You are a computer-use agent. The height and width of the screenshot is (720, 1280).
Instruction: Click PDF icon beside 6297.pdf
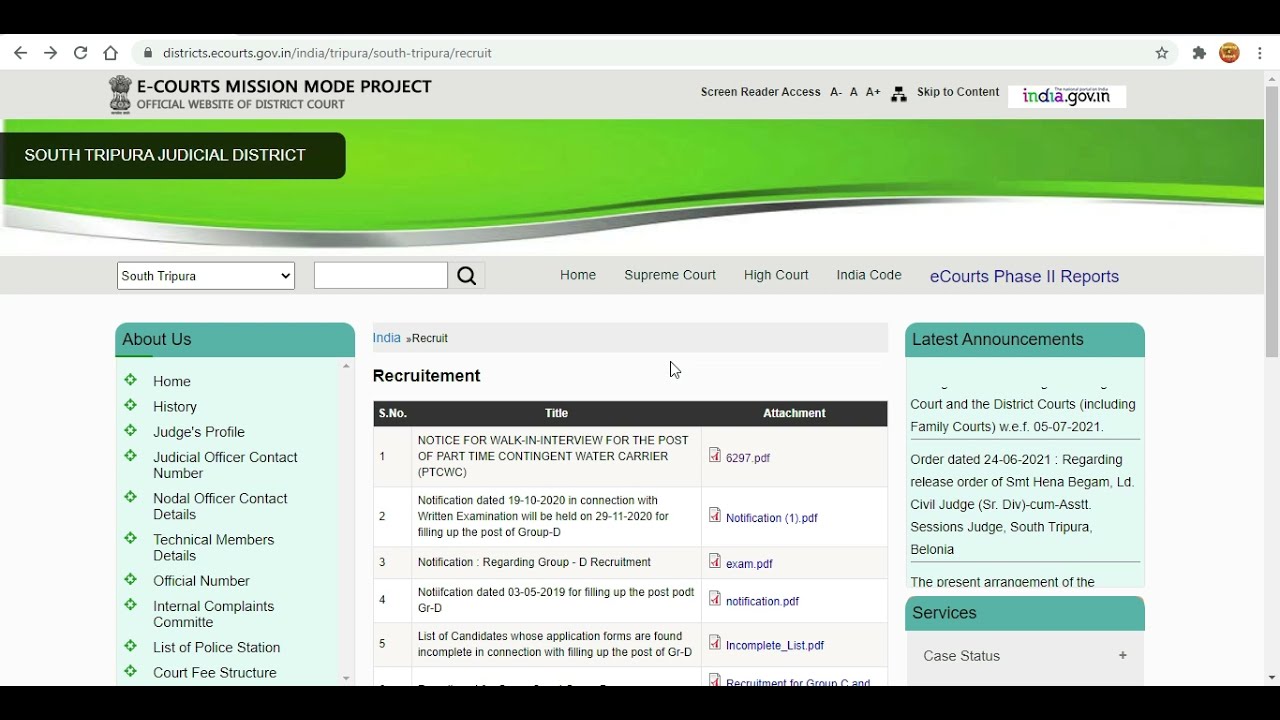715,455
